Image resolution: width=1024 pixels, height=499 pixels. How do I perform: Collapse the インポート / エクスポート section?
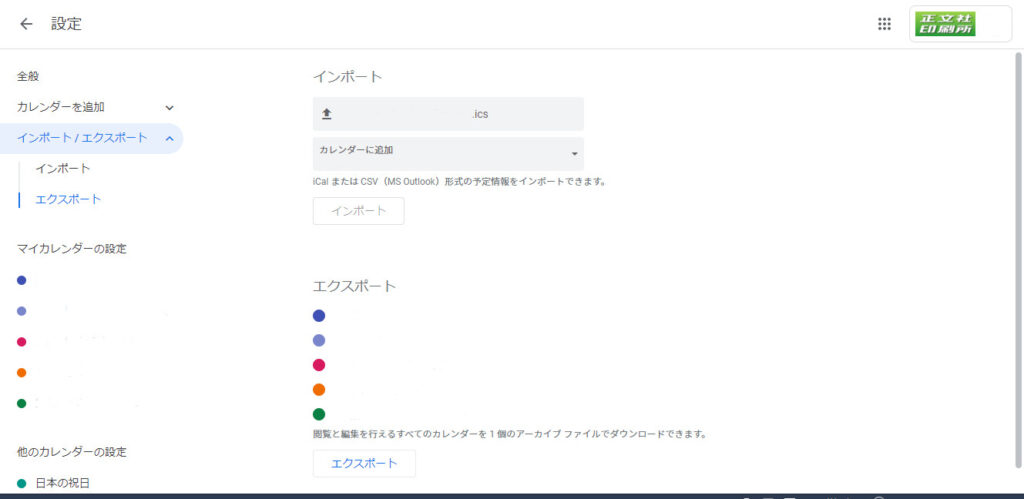click(169, 138)
